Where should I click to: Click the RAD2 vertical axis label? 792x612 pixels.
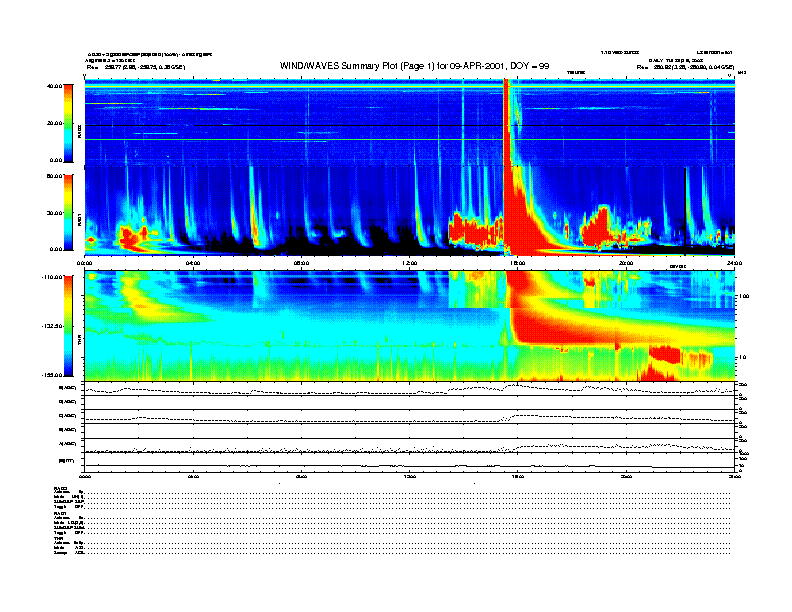(79, 131)
